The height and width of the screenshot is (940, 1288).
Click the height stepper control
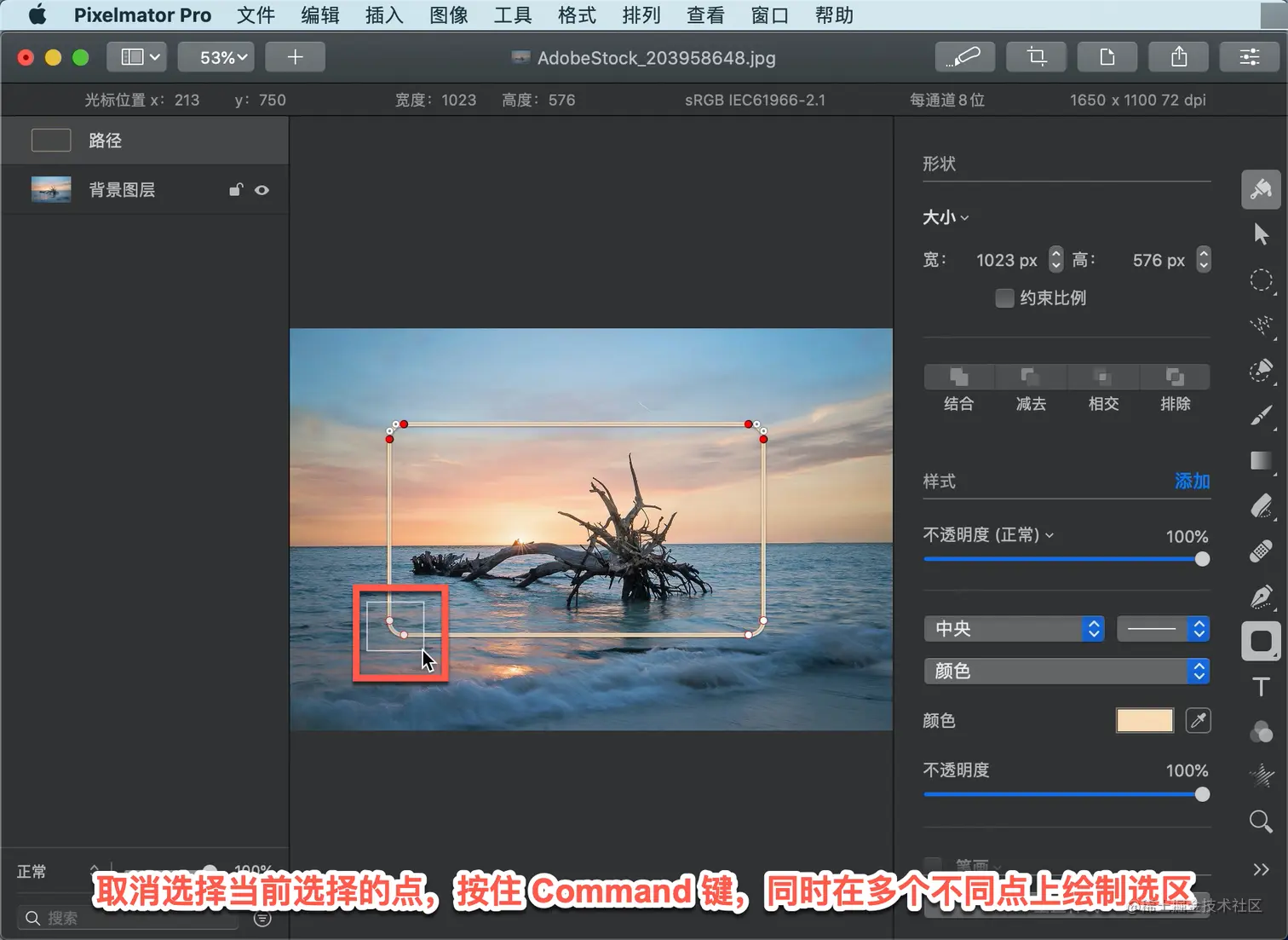pyautogui.click(x=1203, y=259)
